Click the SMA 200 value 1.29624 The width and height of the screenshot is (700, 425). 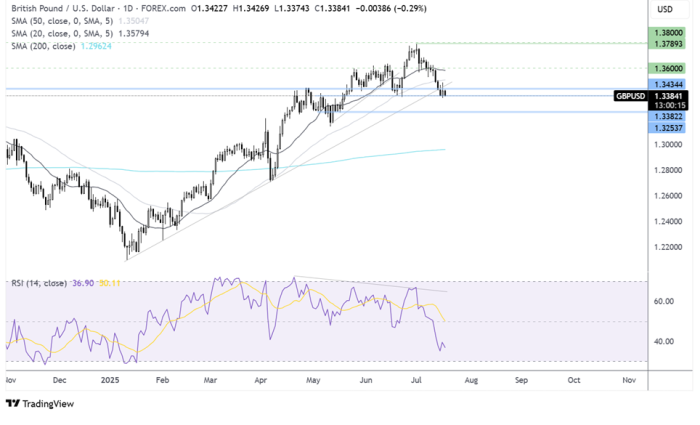coord(96,46)
